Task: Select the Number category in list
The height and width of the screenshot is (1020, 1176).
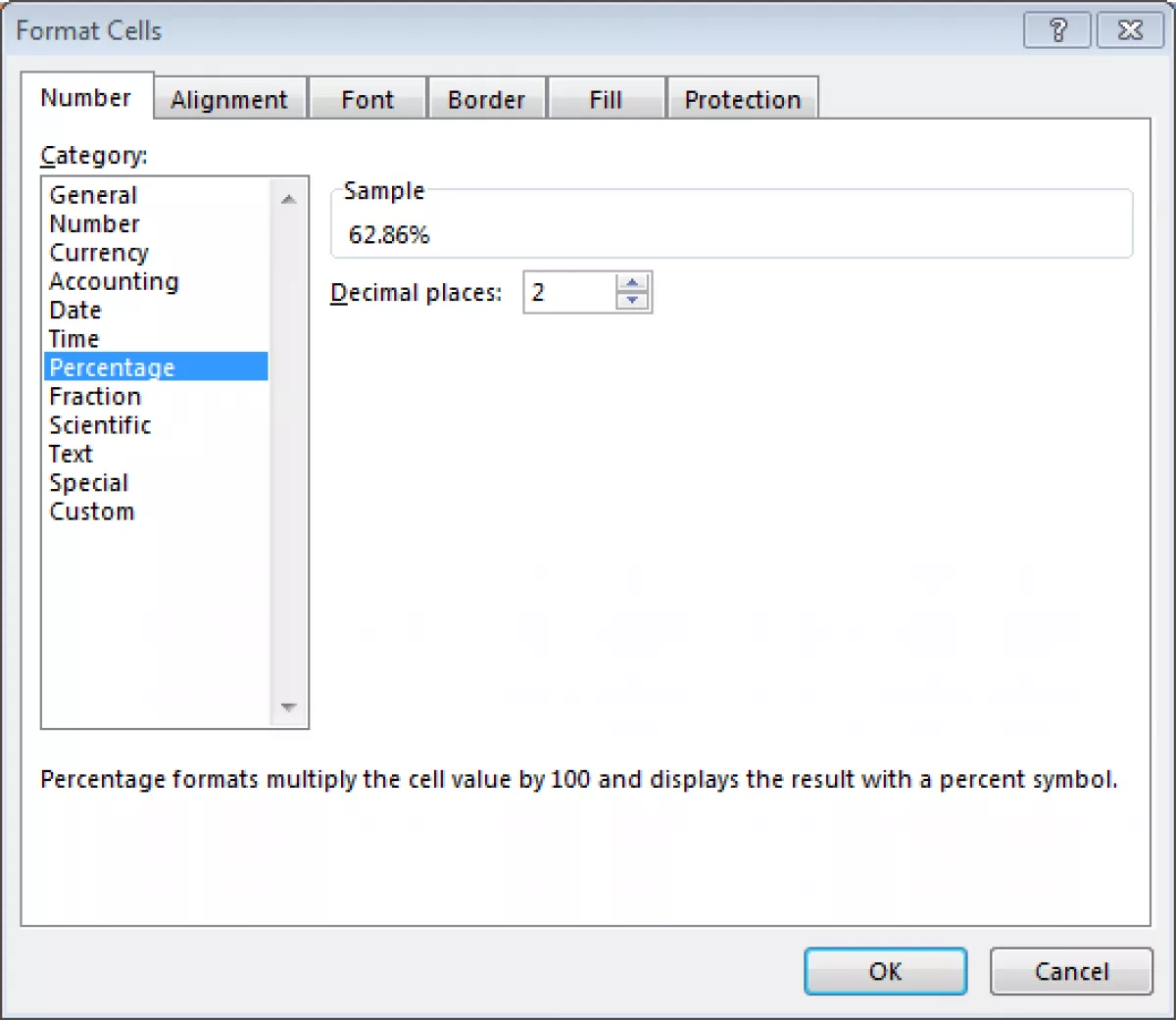Action: (156, 223)
